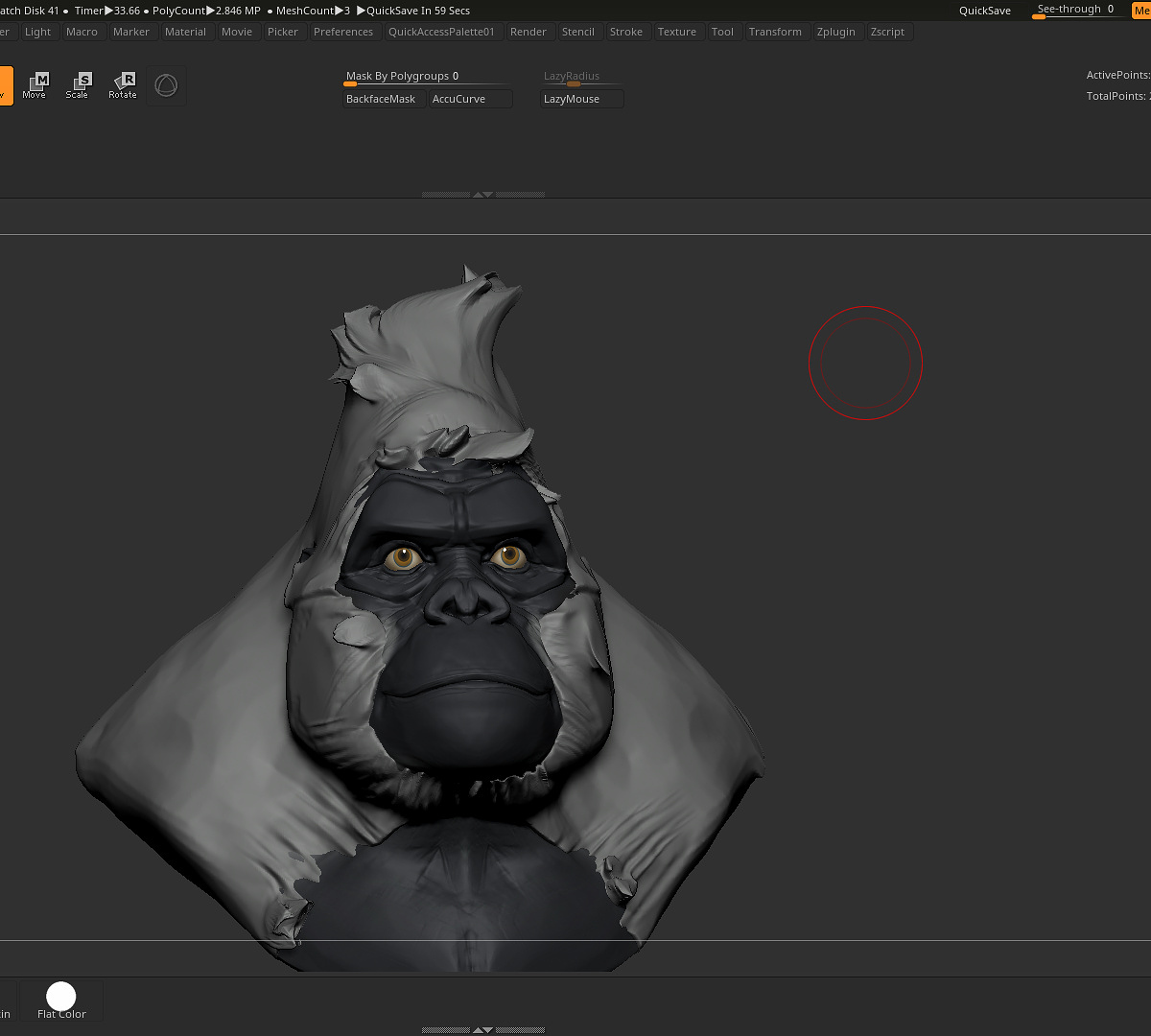The height and width of the screenshot is (1036, 1151).
Task: Enable LazyMouse
Action: [581, 99]
